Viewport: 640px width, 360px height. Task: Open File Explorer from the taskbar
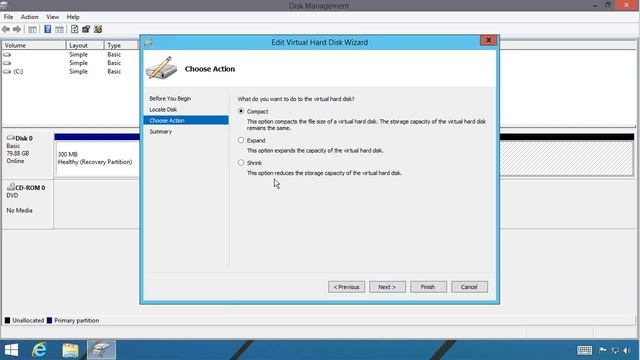tap(70, 350)
